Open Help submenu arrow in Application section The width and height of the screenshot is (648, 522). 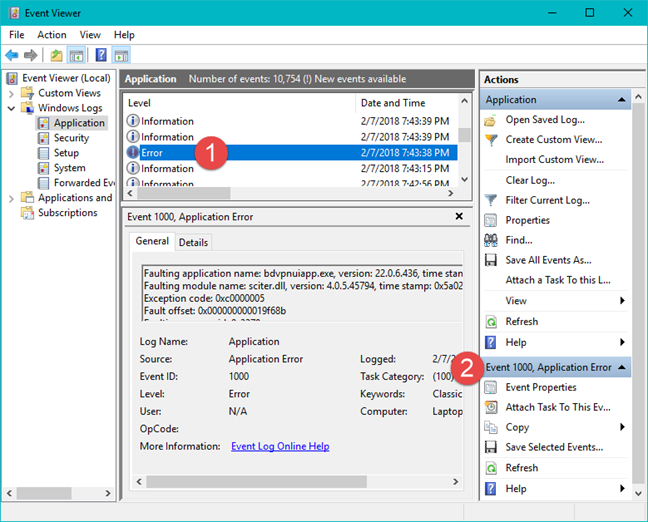(x=622, y=342)
